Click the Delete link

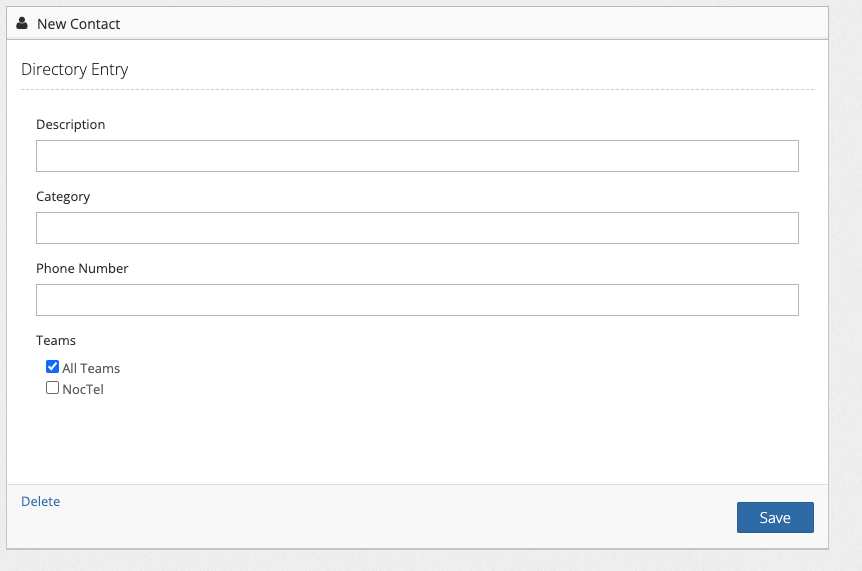pos(40,501)
